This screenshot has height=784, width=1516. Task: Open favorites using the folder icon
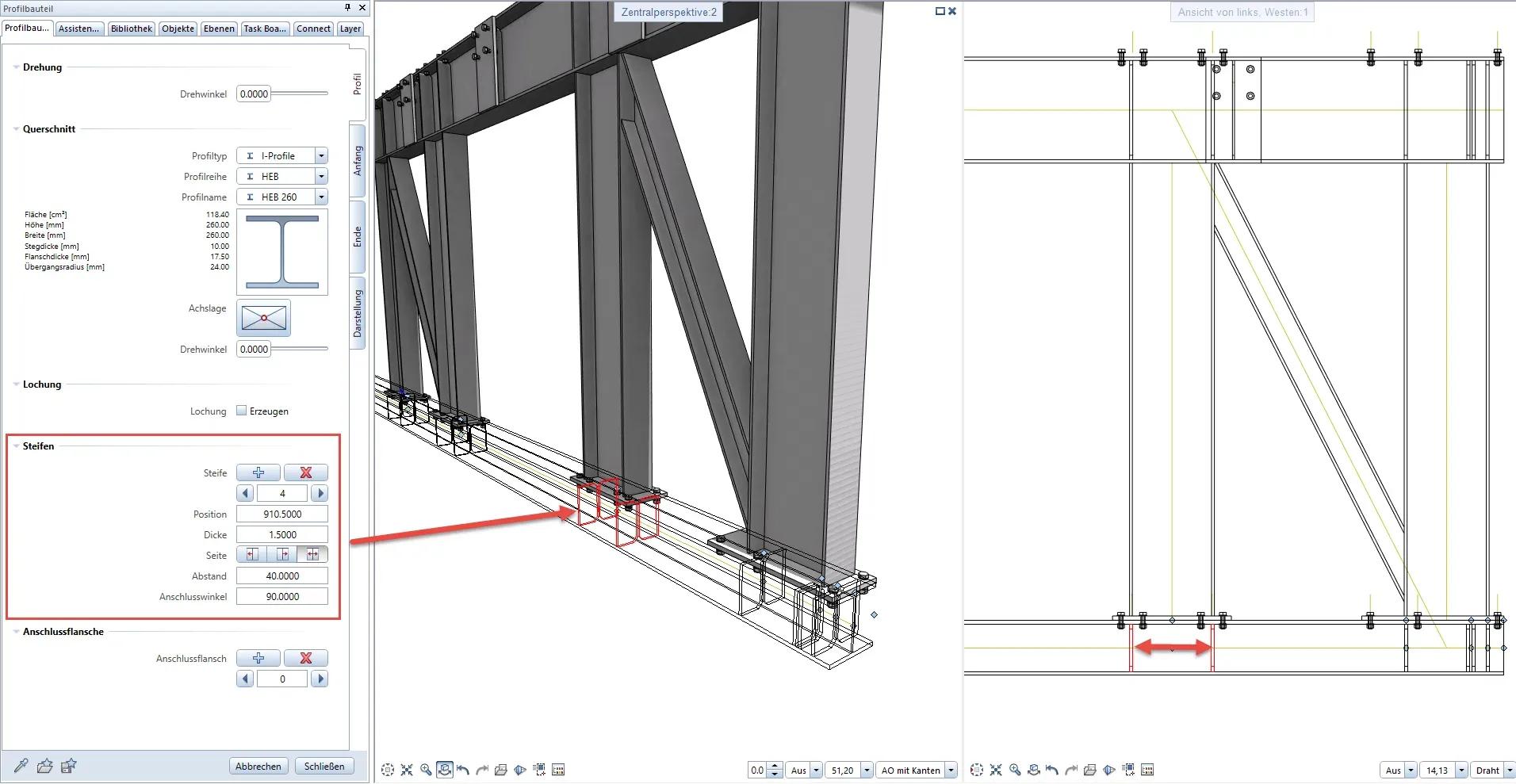pos(44,766)
